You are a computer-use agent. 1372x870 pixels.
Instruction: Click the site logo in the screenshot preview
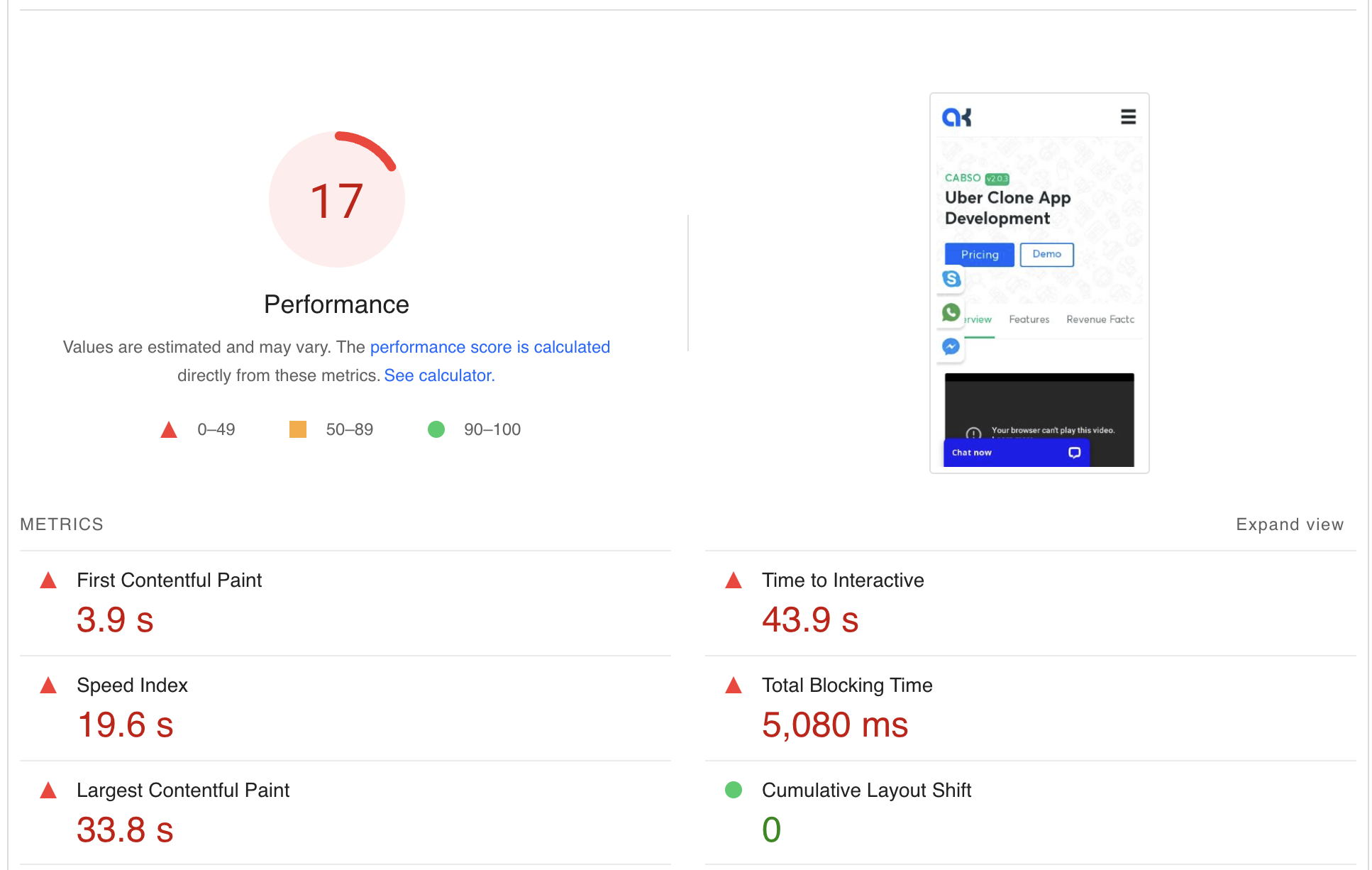956,117
